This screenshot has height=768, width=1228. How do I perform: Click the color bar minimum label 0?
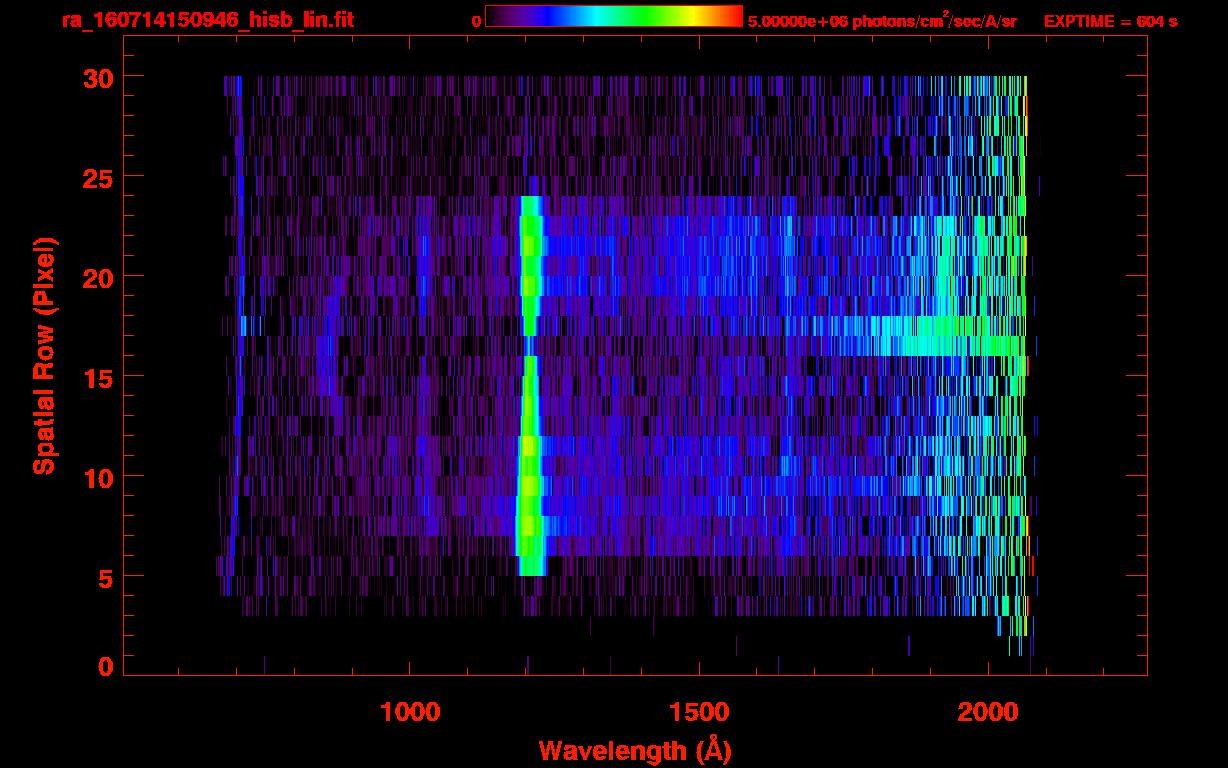pos(476,21)
